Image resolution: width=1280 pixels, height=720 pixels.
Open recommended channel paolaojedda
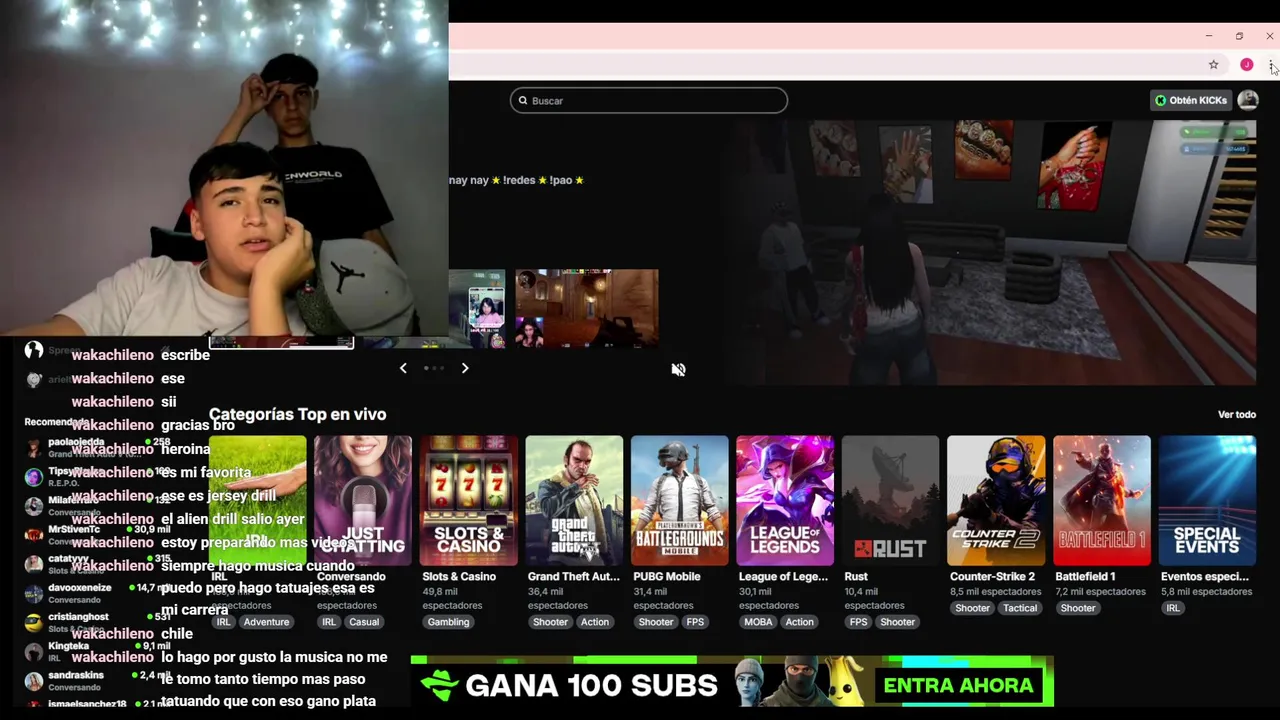[x=98, y=447]
